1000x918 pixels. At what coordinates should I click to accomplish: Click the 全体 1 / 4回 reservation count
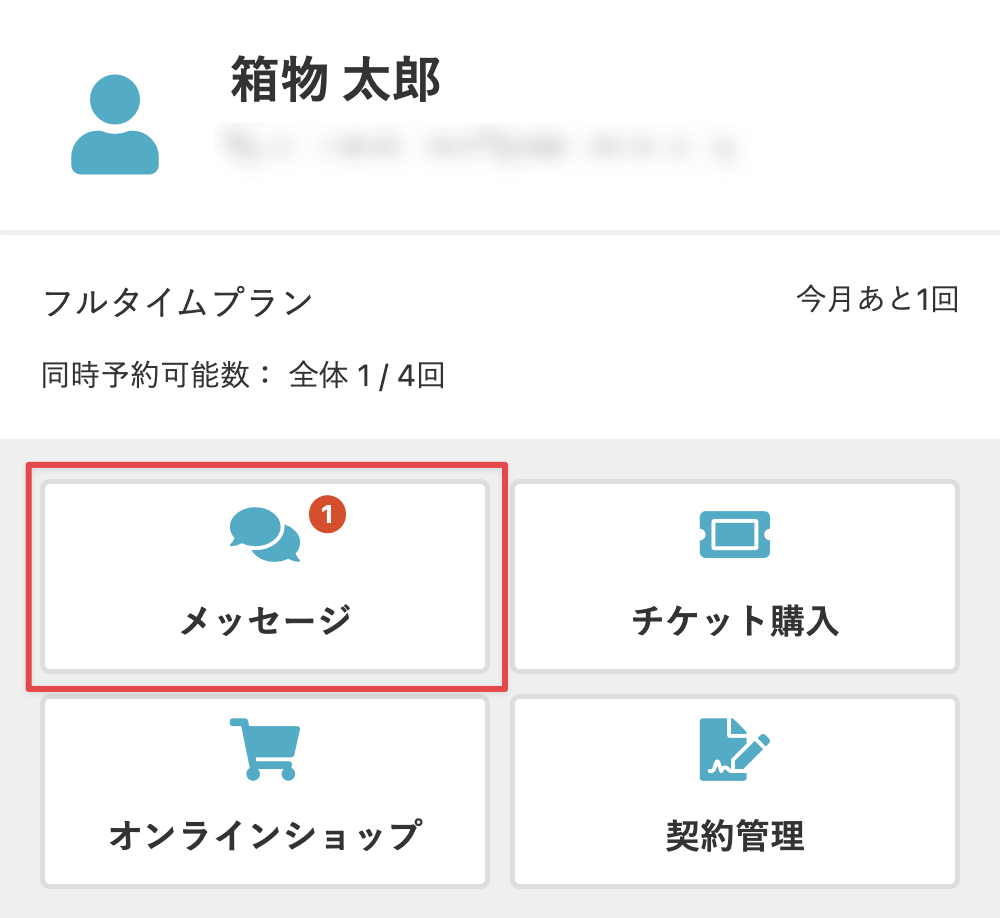[x=367, y=376]
